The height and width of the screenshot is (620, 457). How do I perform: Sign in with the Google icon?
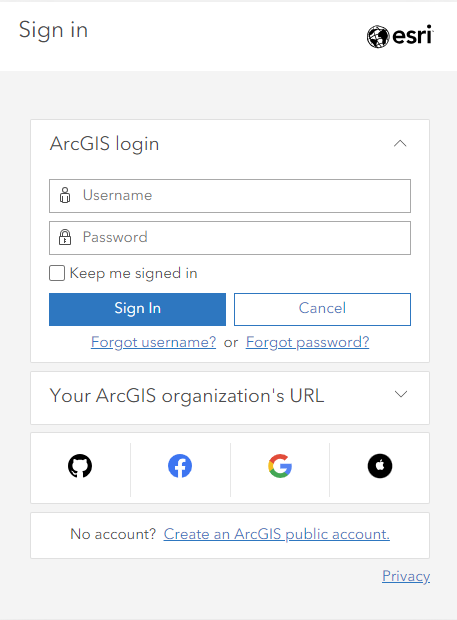[280, 466]
